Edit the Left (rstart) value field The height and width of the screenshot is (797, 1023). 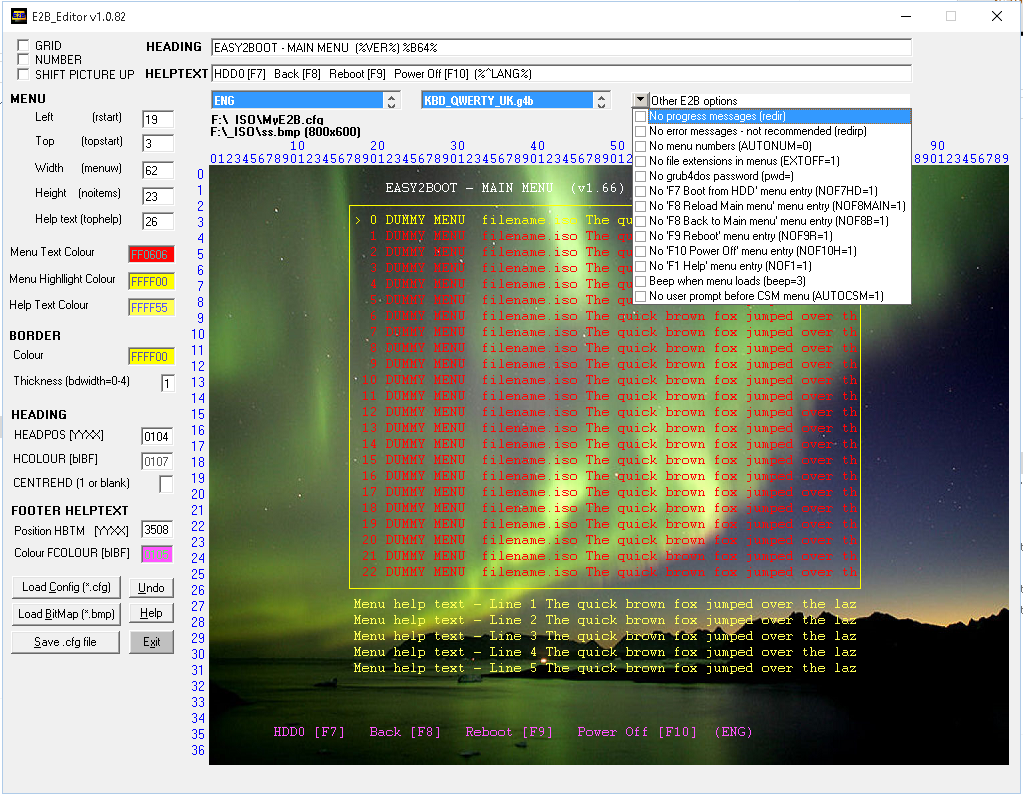[x=158, y=119]
